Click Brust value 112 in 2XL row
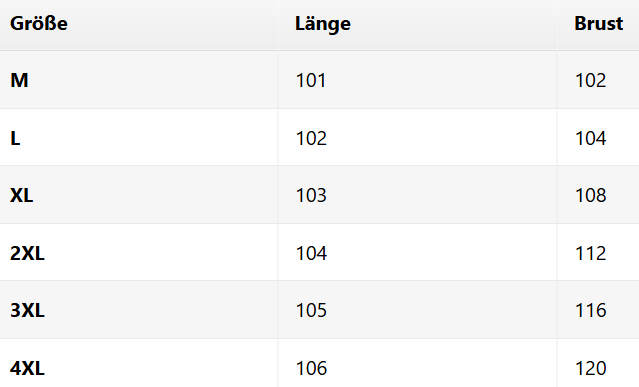The width and height of the screenshot is (639, 387). click(591, 253)
